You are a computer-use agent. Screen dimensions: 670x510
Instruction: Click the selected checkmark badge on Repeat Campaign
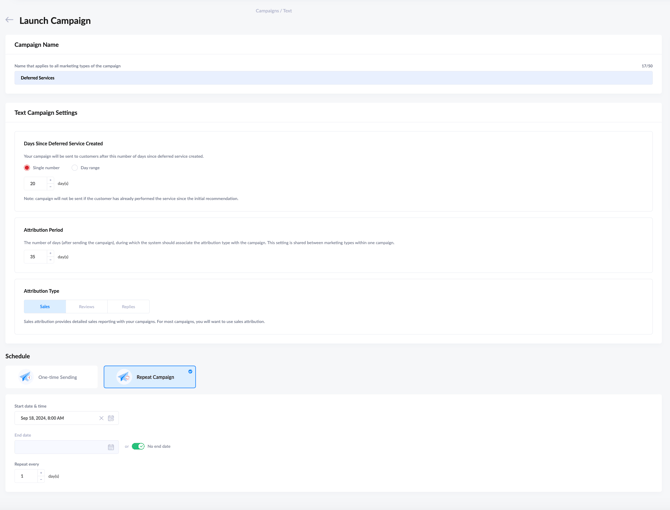click(x=190, y=371)
